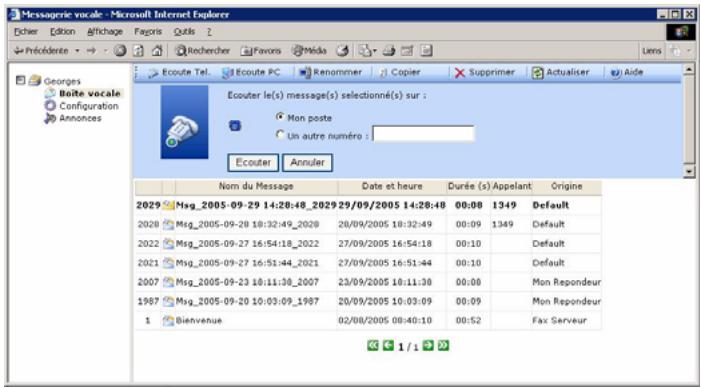Click the browser Refresh page icon
Viewport: 701px width, 387px height.
[x=139, y=51]
